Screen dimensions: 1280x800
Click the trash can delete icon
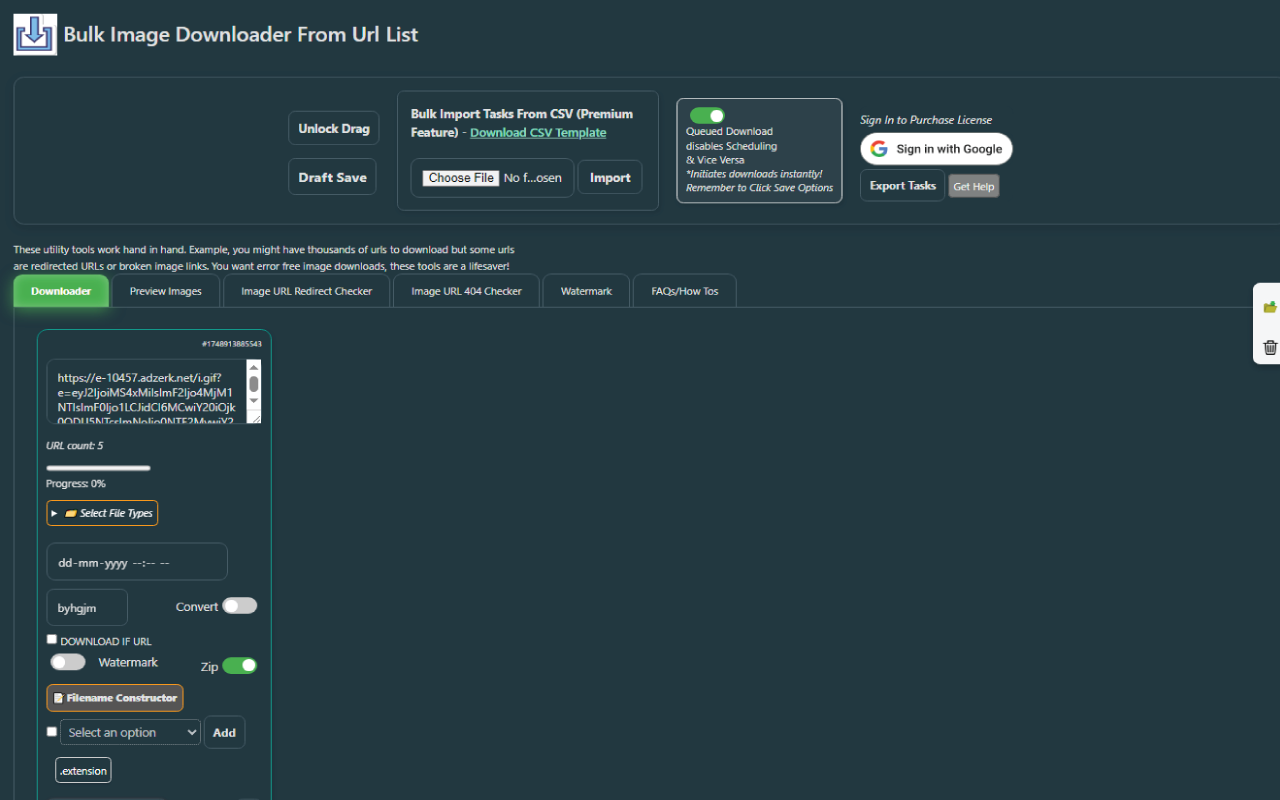tap(1270, 347)
